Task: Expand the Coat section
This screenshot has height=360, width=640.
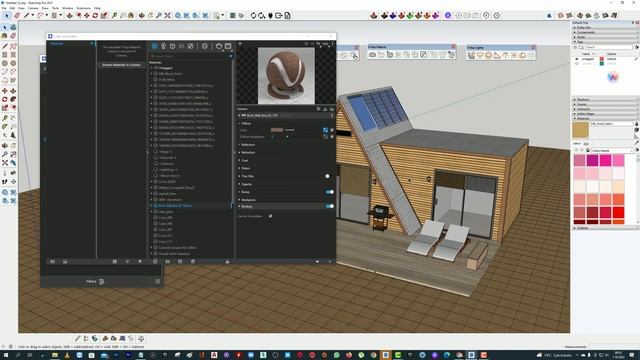Action: pos(244,160)
